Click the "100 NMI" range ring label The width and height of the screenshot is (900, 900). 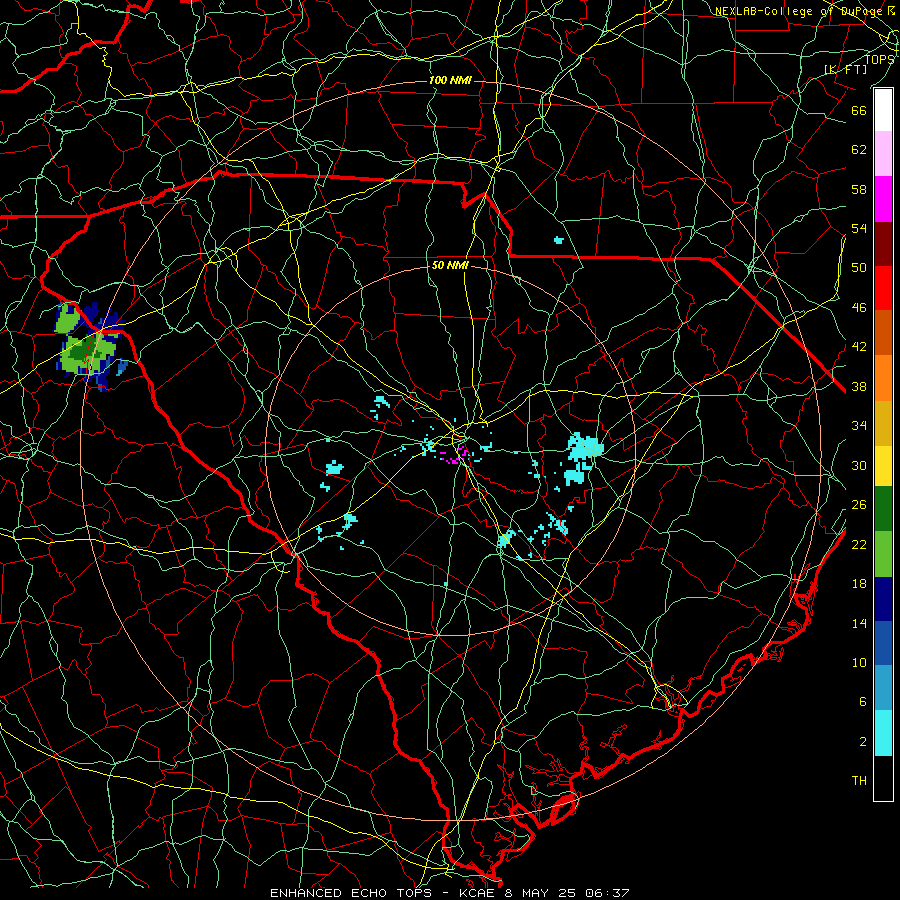450,80
